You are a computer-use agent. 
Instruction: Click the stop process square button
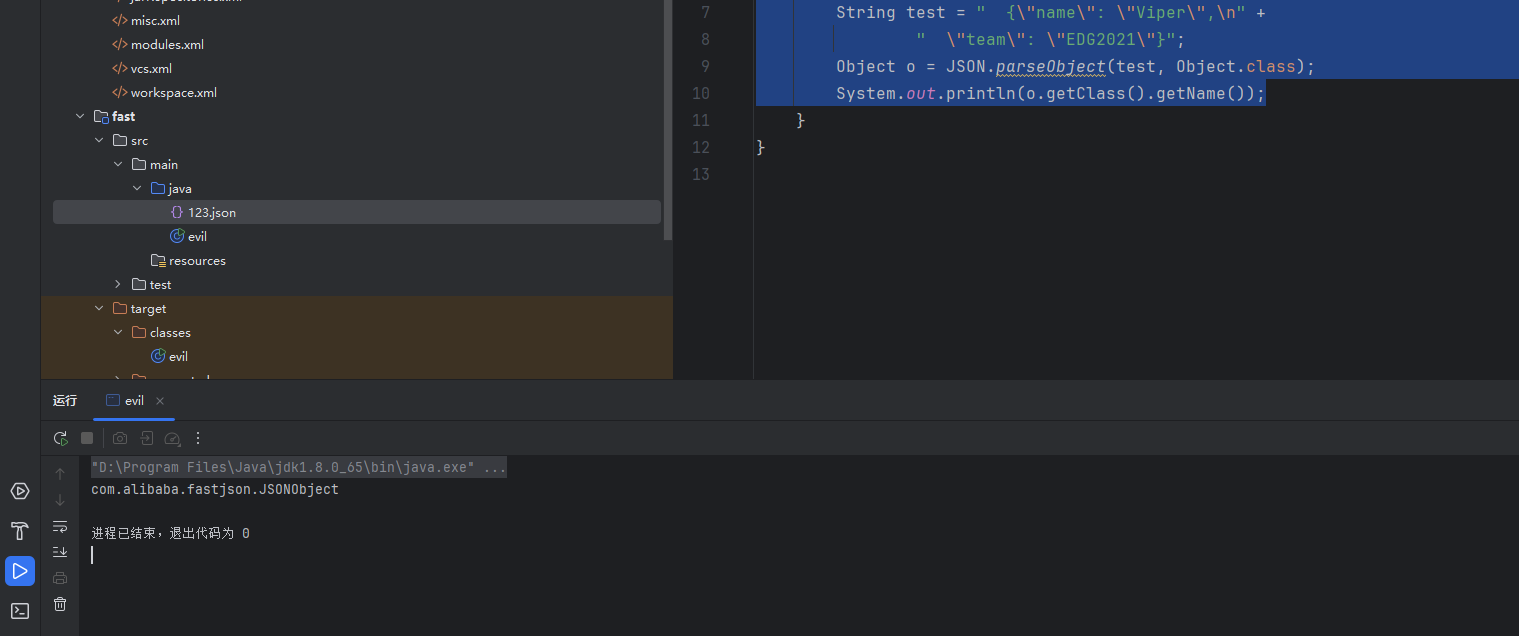click(x=87, y=438)
